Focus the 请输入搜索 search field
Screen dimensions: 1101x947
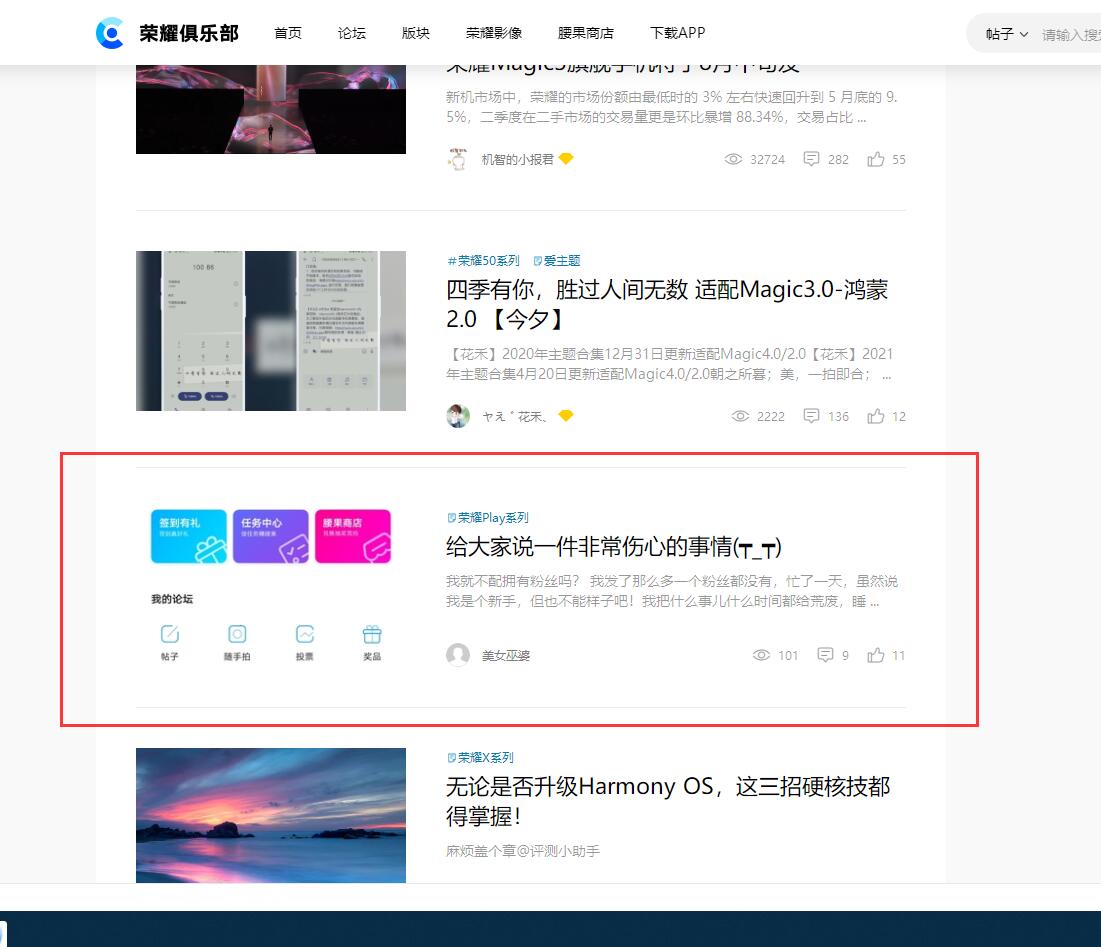coord(1071,34)
